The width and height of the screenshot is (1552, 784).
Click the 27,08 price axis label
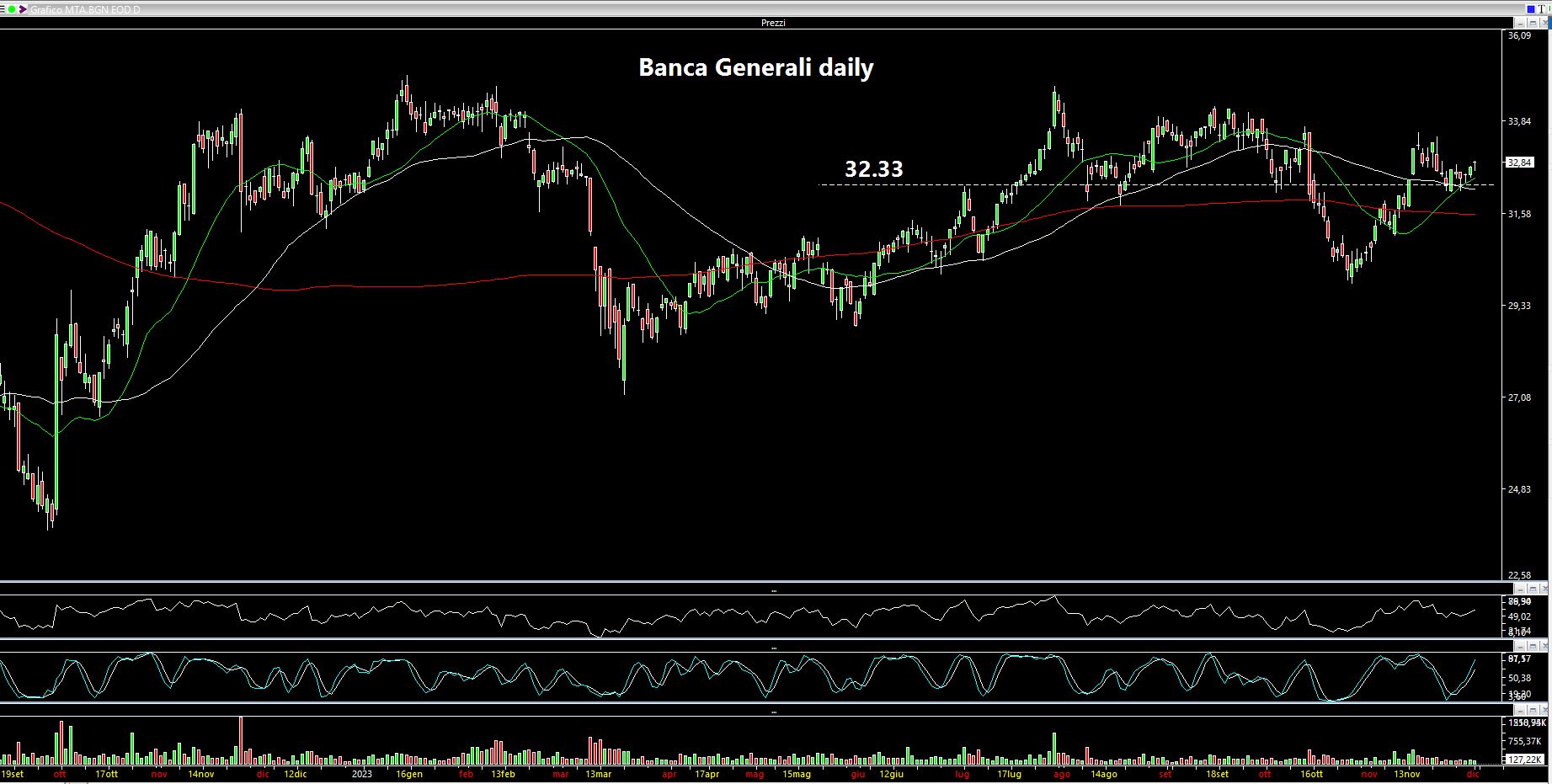tap(1520, 397)
